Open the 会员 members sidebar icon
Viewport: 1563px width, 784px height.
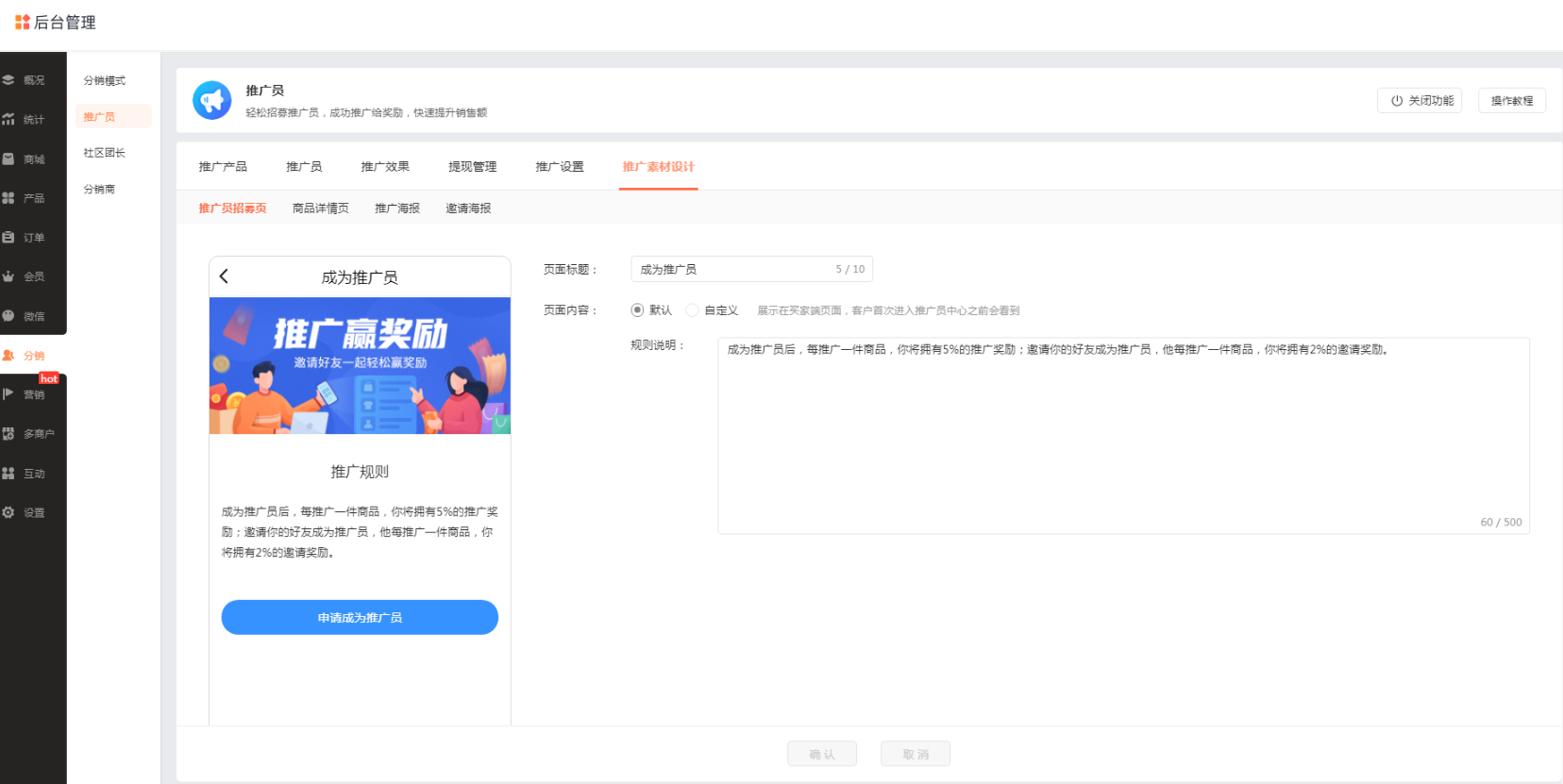pos(8,276)
